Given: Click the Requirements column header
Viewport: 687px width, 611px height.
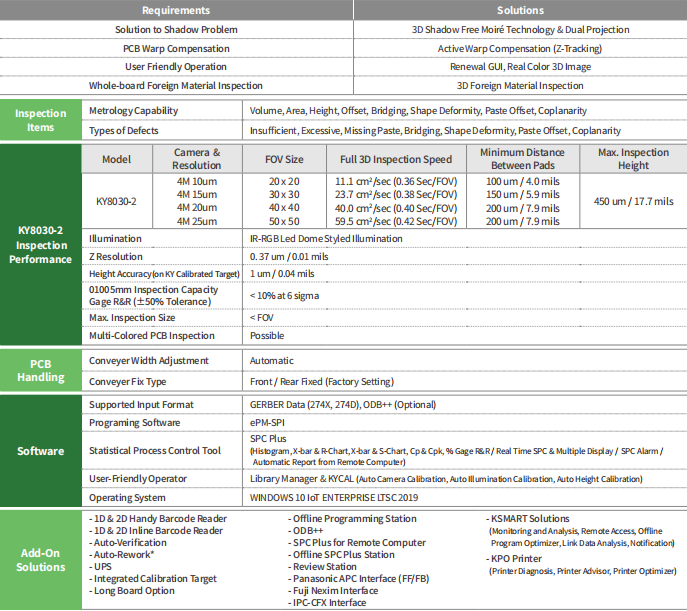Looking at the screenshot, I should tap(176, 10).
